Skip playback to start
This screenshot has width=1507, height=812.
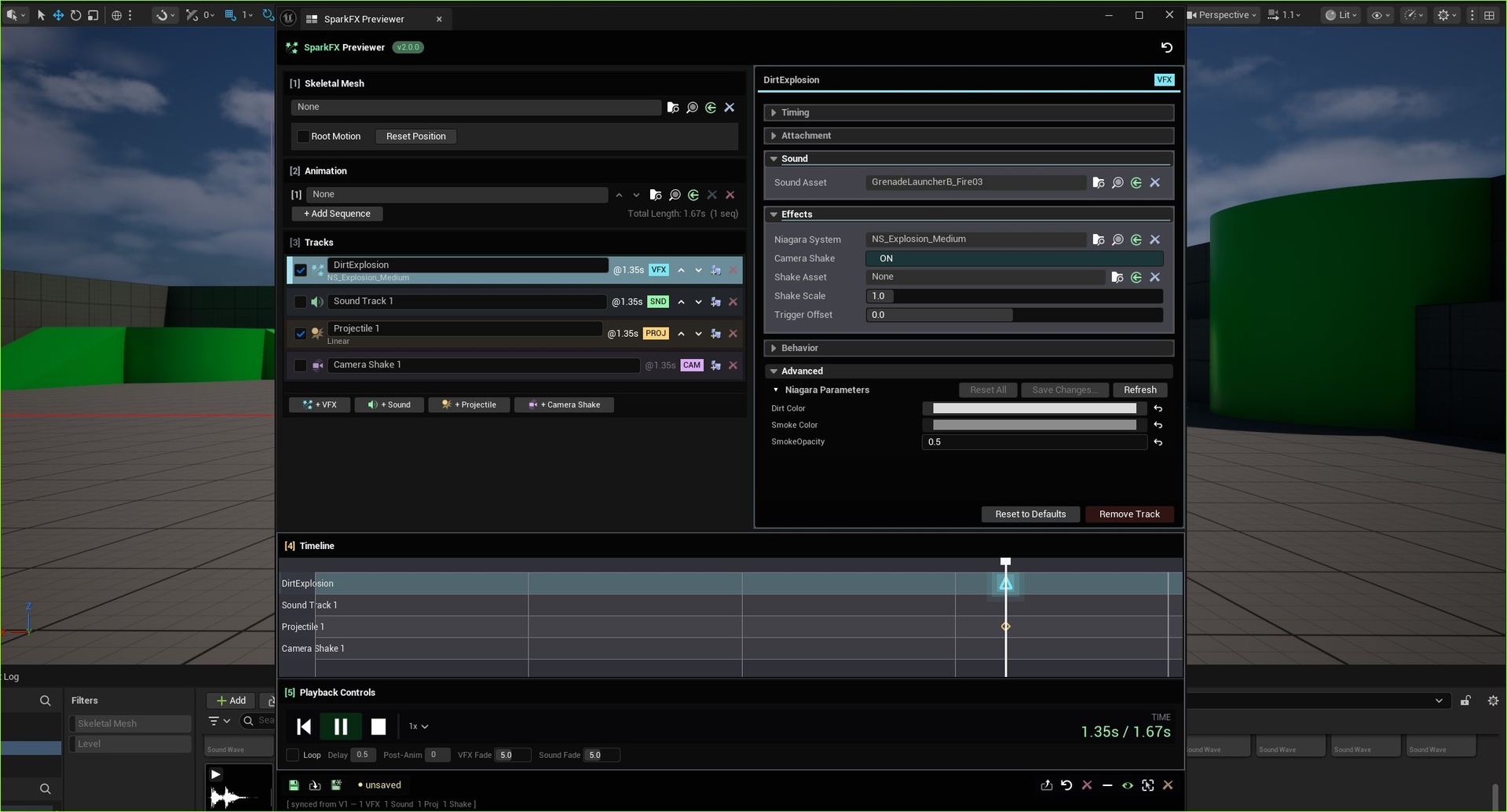click(304, 726)
